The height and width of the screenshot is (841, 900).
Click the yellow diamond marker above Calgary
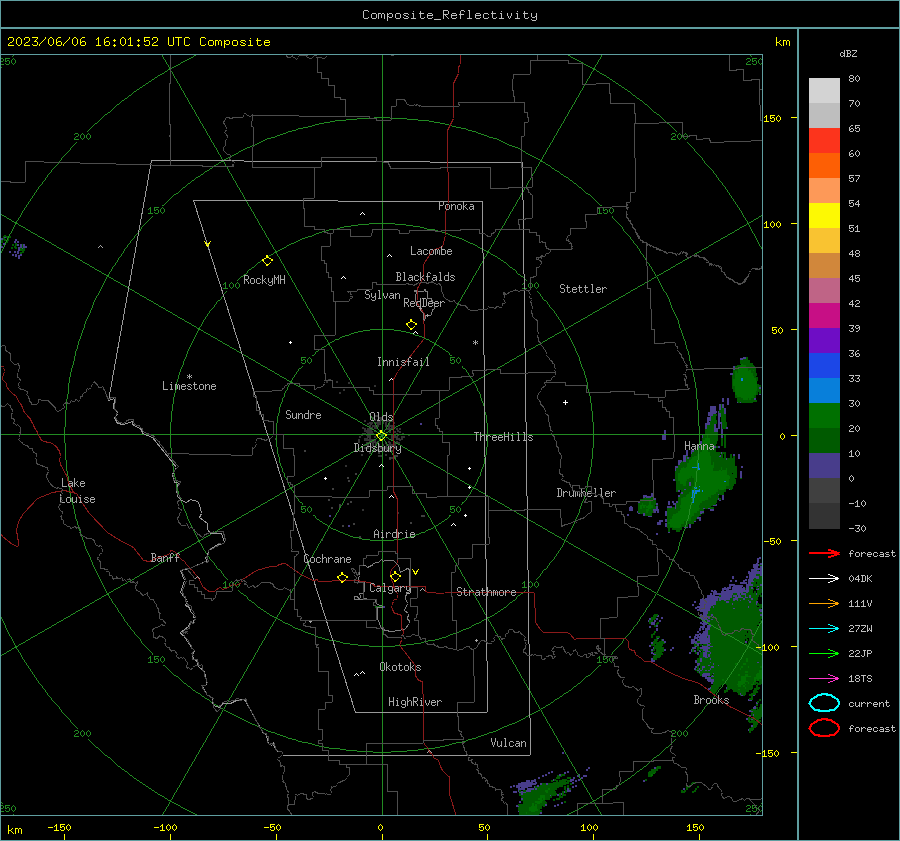pyautogui.click(x=395, y=576)
